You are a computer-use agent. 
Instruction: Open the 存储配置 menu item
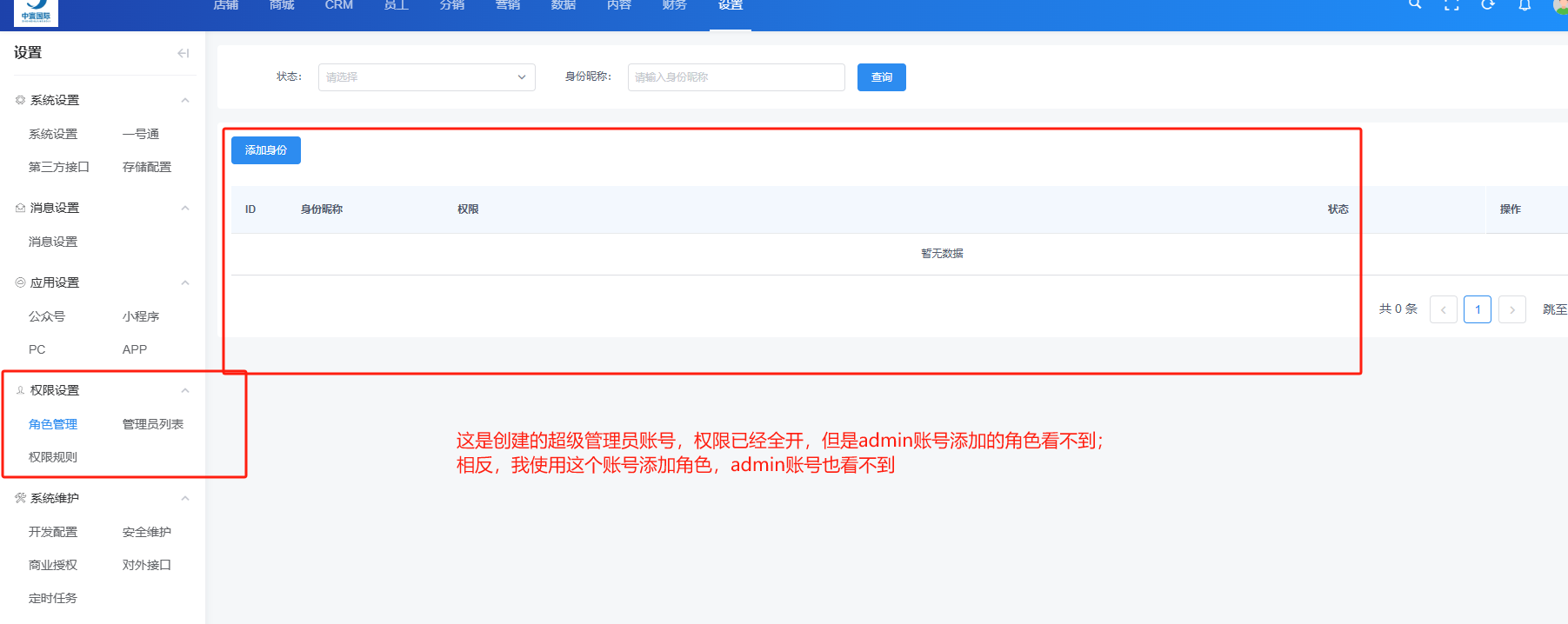[x=147, y=167]
